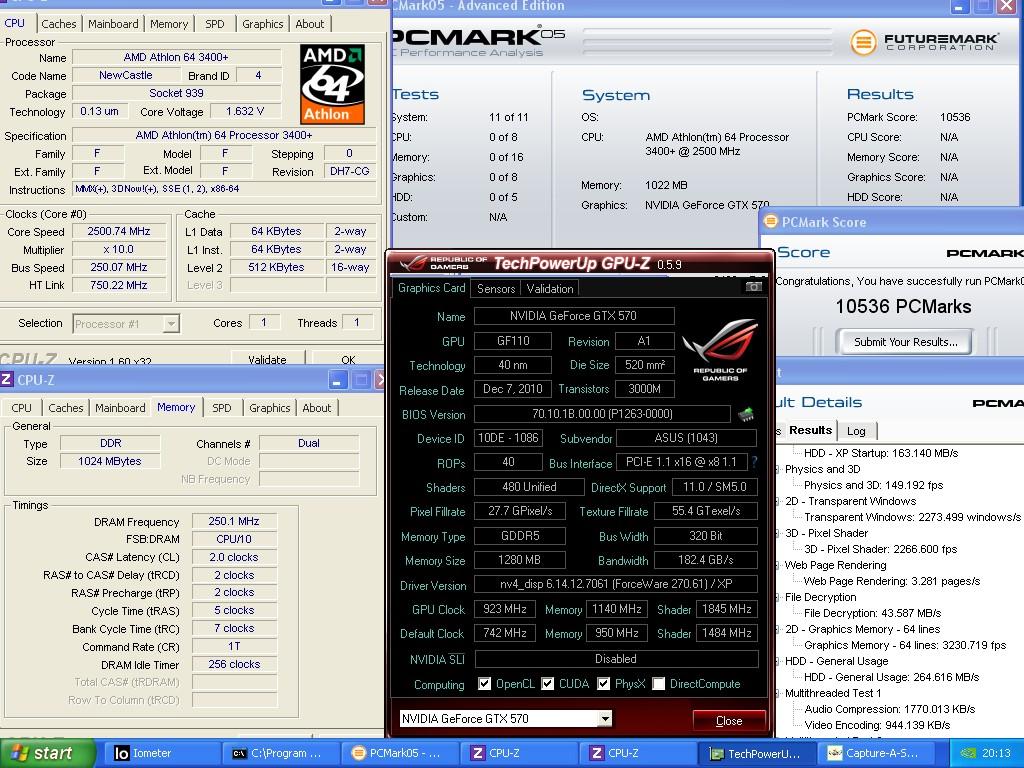
Task: Click the Bus Interface question mark help icon
Action: (x=754, y=462)
